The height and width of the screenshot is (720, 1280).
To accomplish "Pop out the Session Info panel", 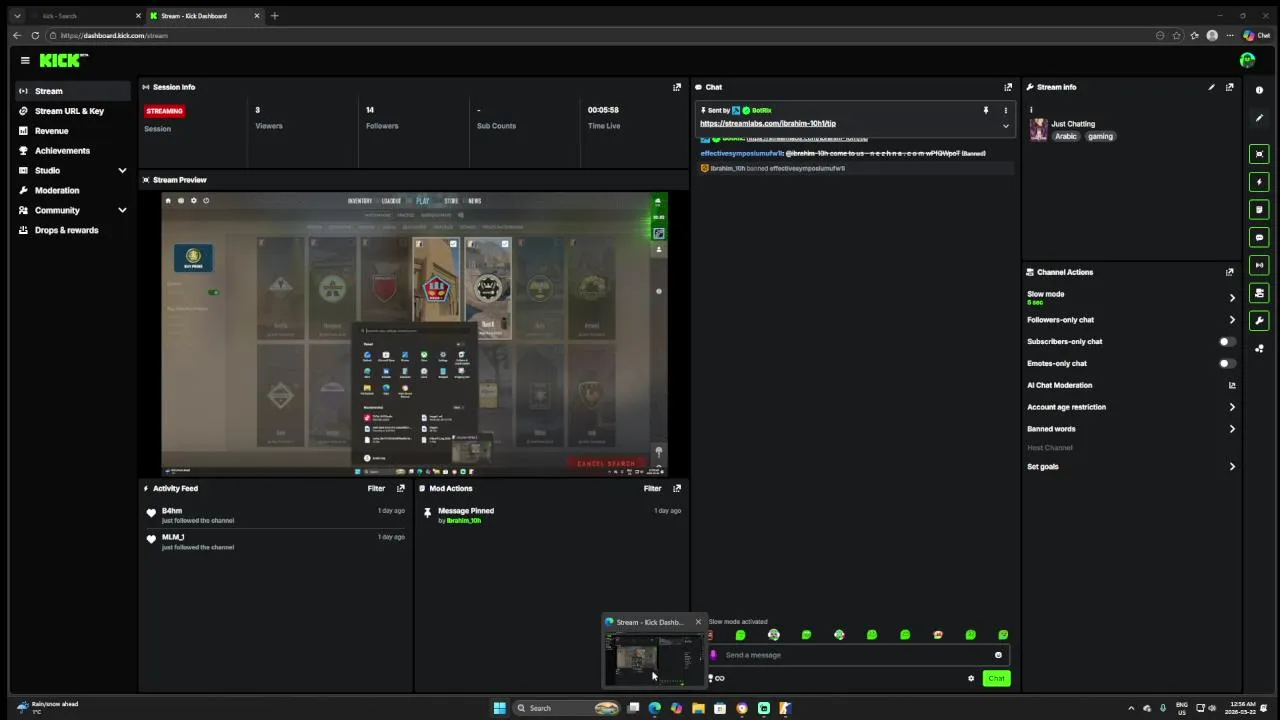I will (x=677, y=87).
